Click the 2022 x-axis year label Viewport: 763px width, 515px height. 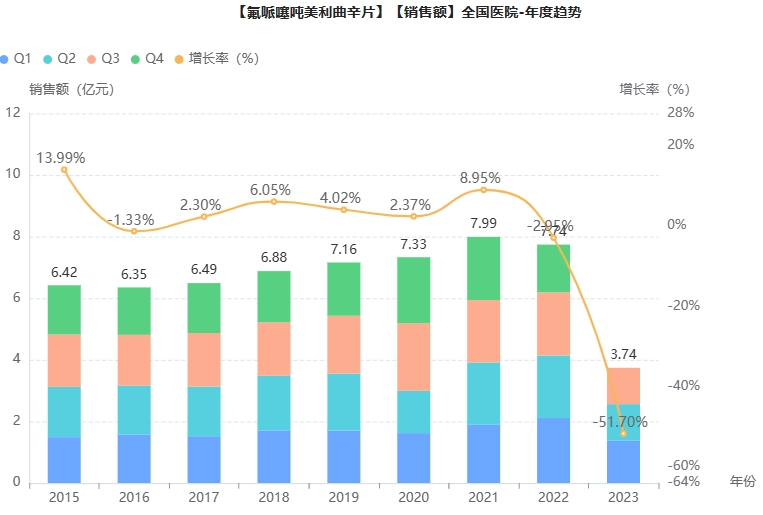[553, 497]
